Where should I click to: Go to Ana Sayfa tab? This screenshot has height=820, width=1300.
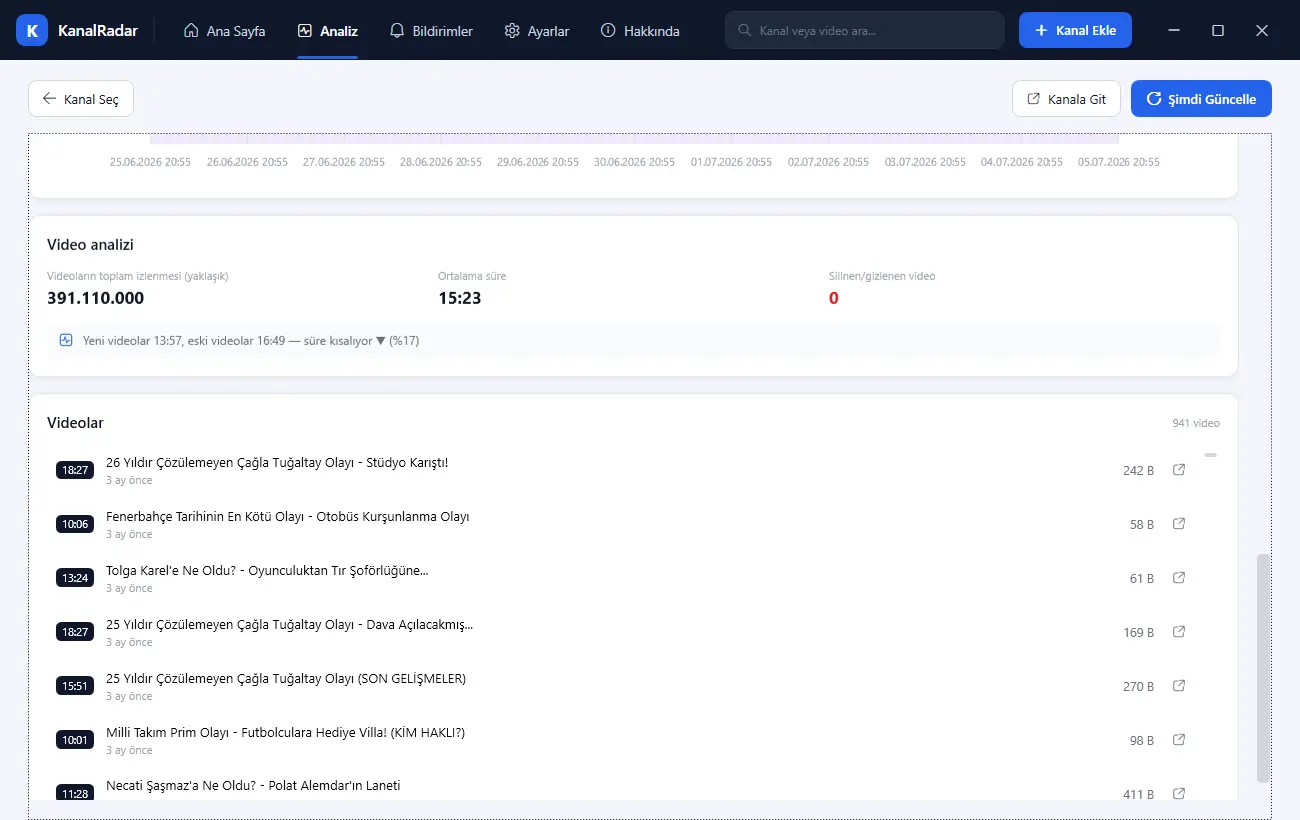pos(225,31)
